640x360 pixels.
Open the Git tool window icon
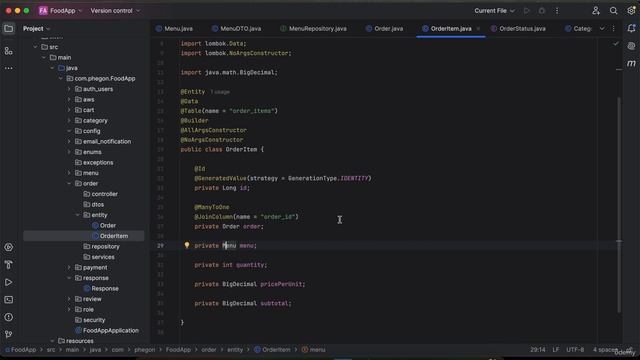point(9,334)
